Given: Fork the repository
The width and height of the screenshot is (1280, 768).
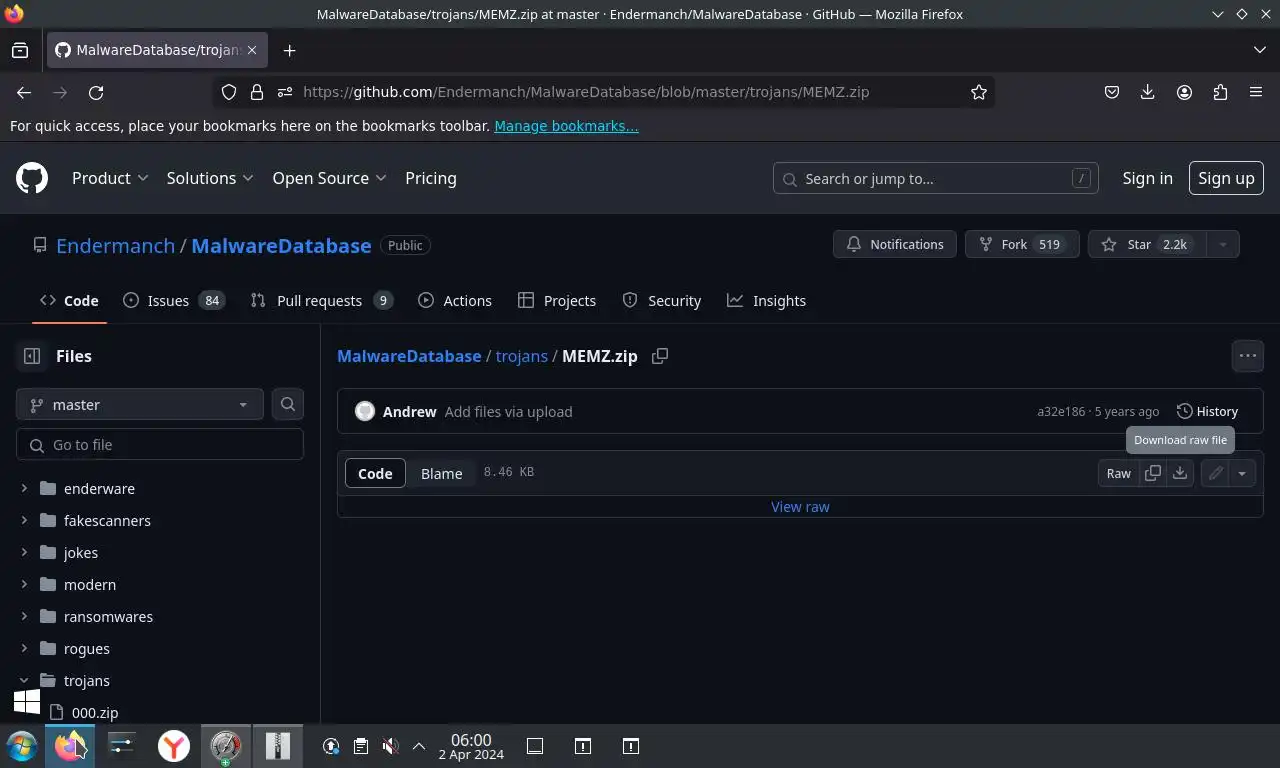Looking at the screenshot, I should (x=1022, y=244).
